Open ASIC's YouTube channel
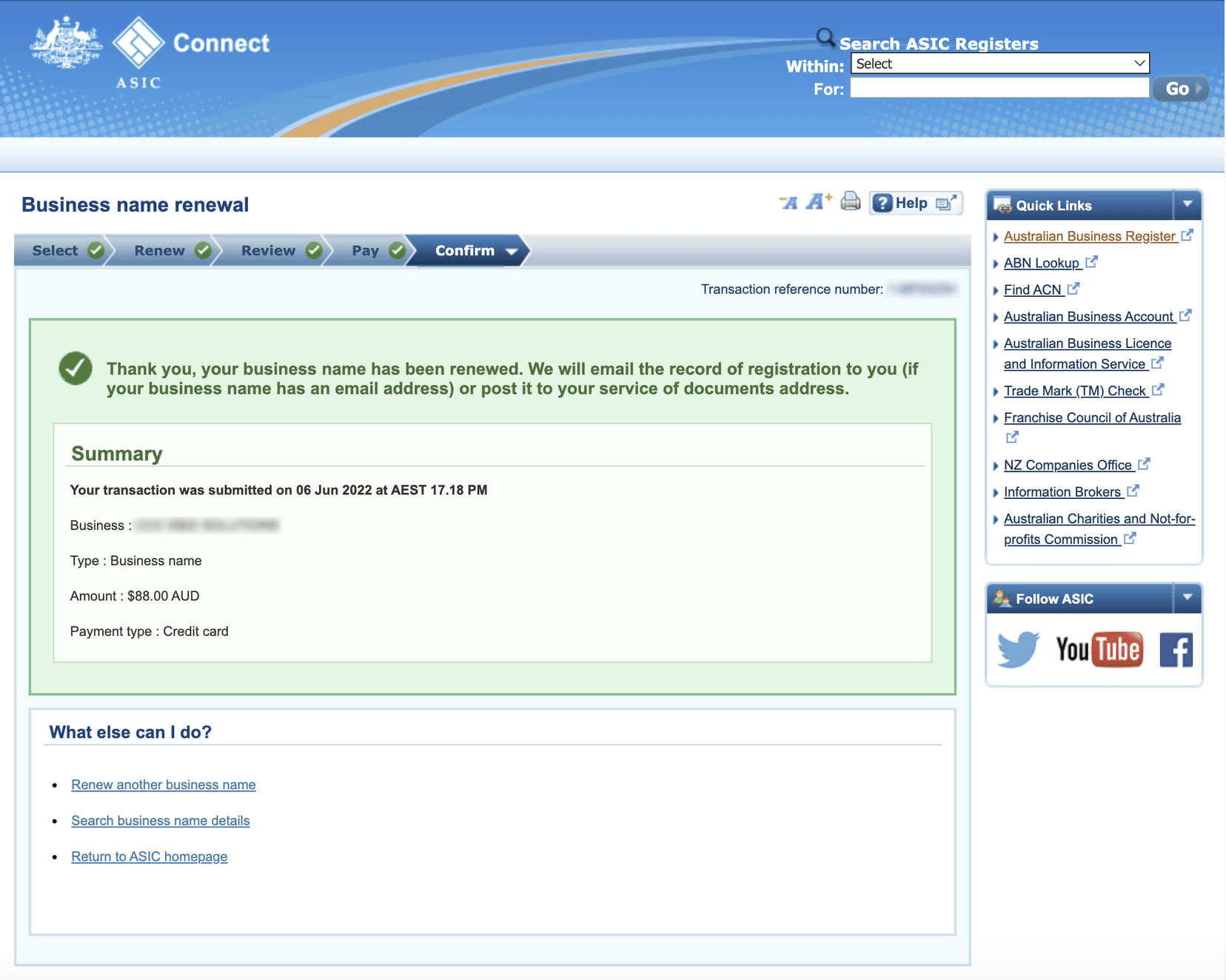This screenshot has width=1226, height=980. [1099, 650]
